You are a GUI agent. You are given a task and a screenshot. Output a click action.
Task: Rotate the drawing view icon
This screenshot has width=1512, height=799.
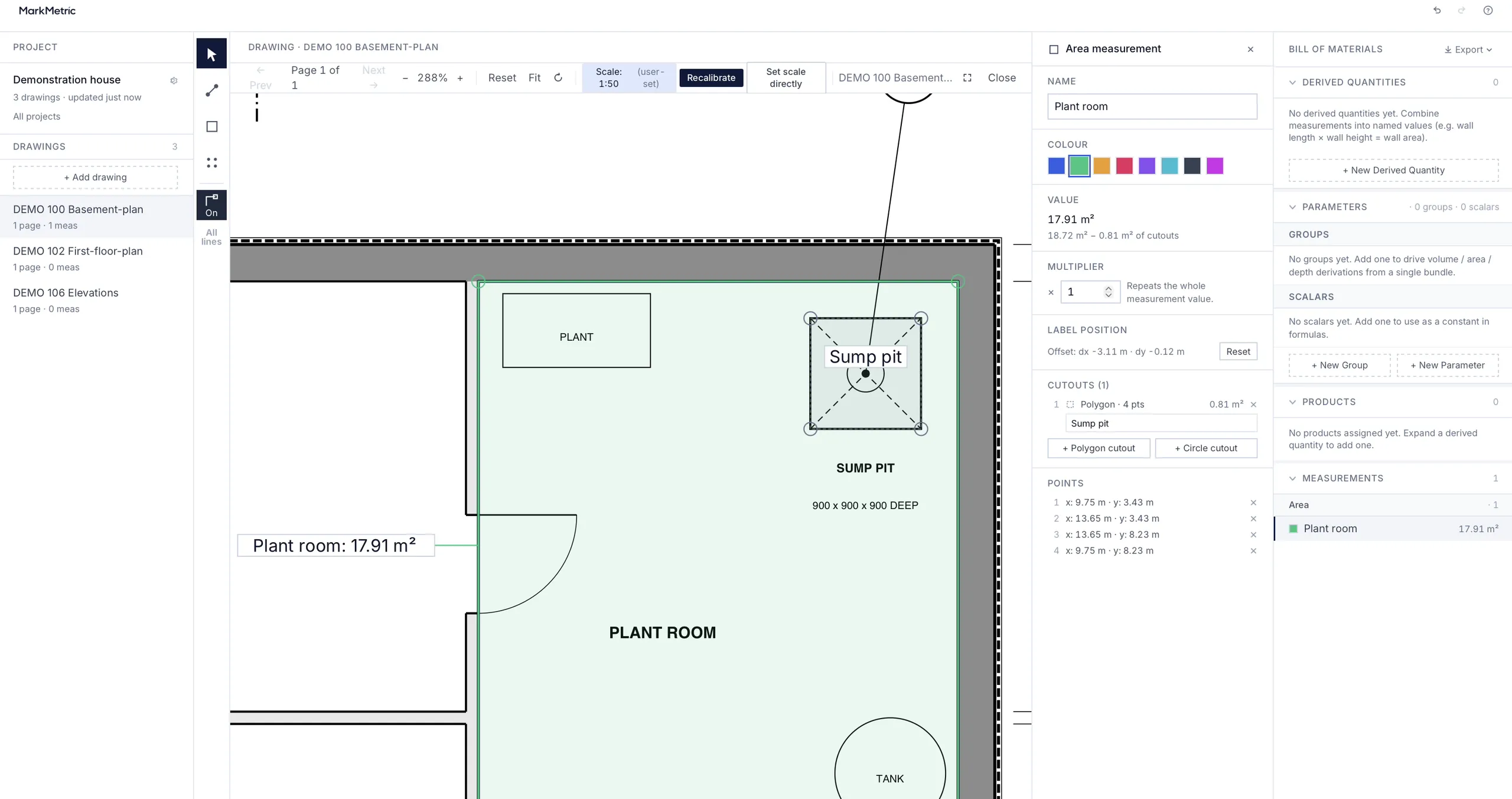pyautogui.click(x=558, y=78)
